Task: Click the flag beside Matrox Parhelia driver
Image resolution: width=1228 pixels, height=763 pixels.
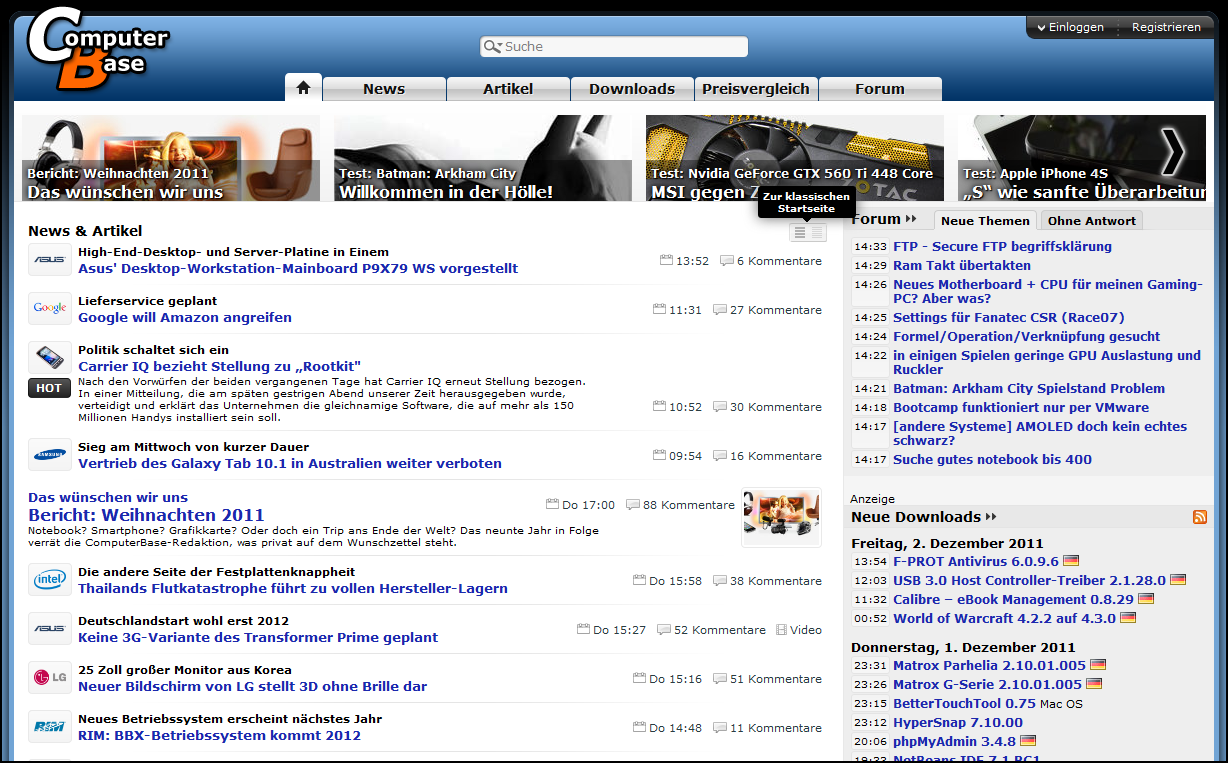Action: click(x=1098, y=665)
